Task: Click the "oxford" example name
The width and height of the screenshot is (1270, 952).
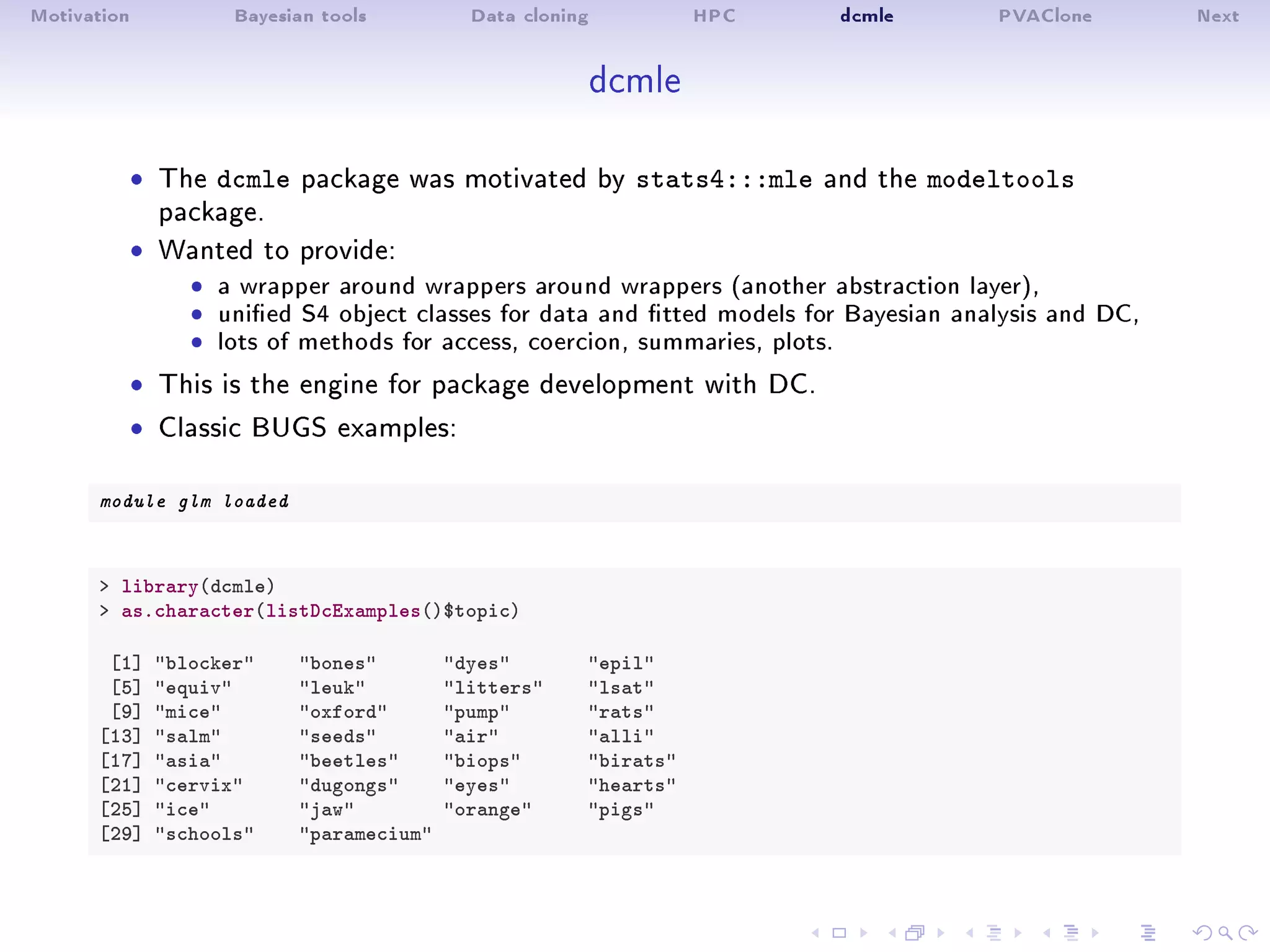Action: [344, 712]
